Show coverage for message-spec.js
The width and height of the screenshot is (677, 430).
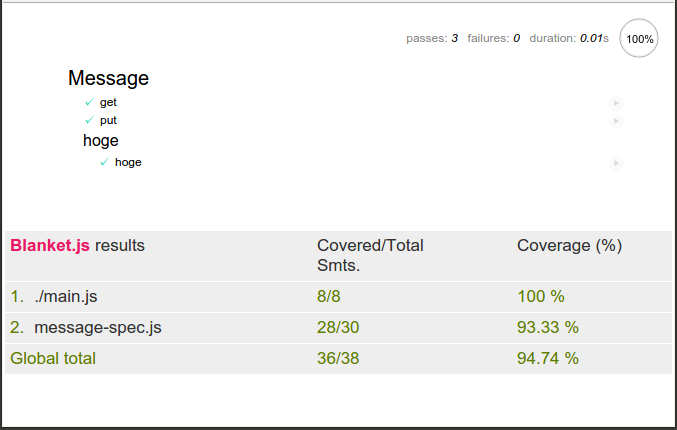click(98, 327)
